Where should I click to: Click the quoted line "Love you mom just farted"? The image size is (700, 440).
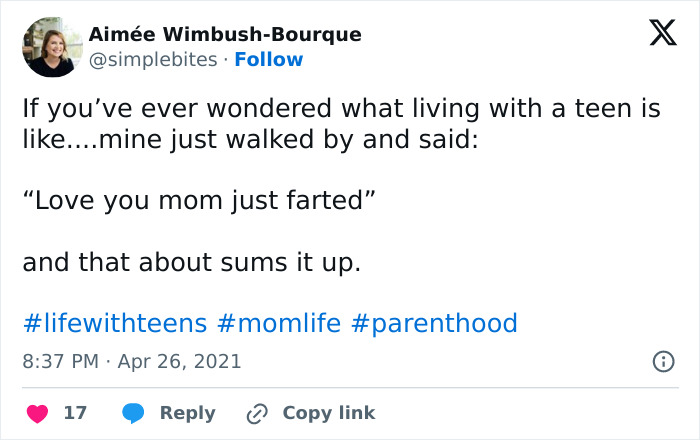[x=198, y=199]
